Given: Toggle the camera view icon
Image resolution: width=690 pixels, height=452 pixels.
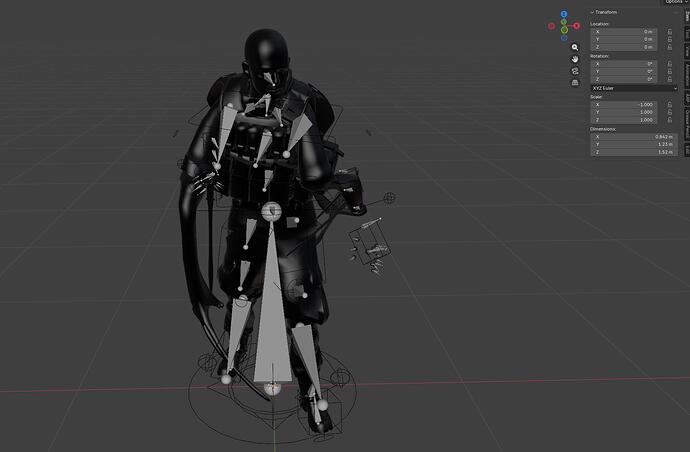Looking at the screenshot, I should (575, 71).
